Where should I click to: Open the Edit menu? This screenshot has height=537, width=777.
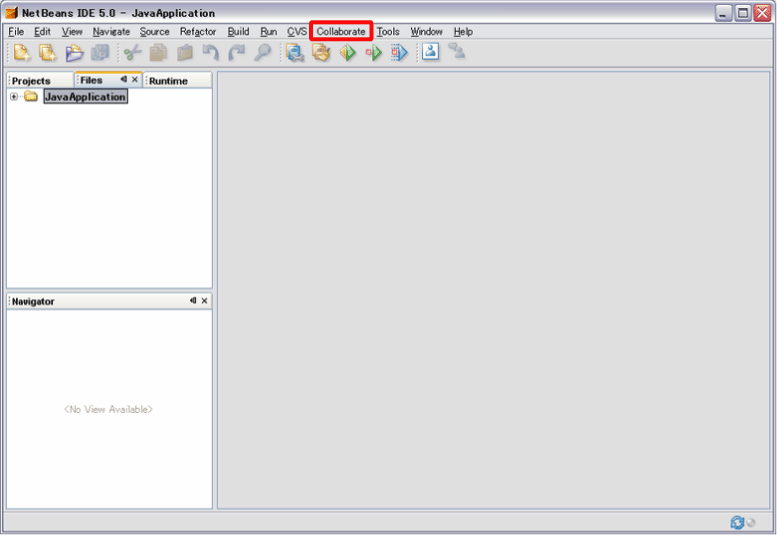[42, 32]
